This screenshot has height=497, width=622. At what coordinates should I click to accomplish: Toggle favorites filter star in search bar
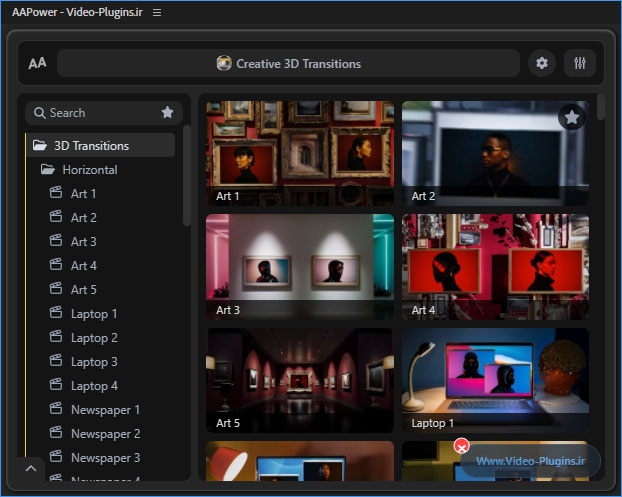167,113
